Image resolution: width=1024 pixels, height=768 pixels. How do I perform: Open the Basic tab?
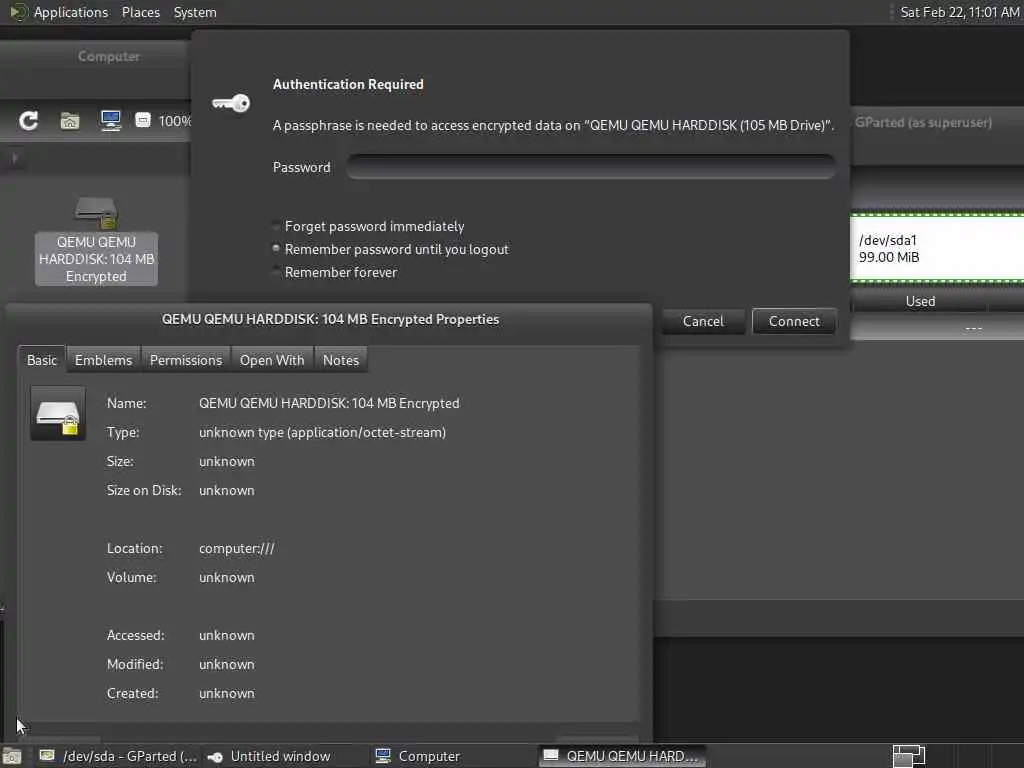click(x=42, y=360)
